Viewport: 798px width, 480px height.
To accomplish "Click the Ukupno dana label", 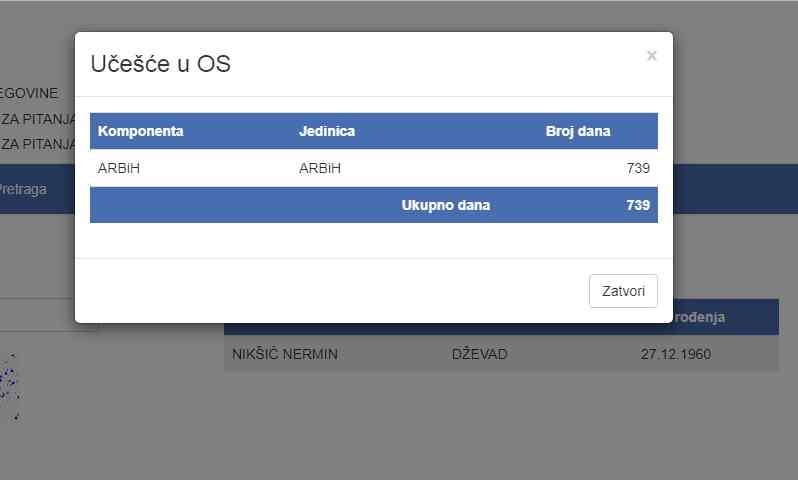I will pyautogui.click(x=446, y=205).
